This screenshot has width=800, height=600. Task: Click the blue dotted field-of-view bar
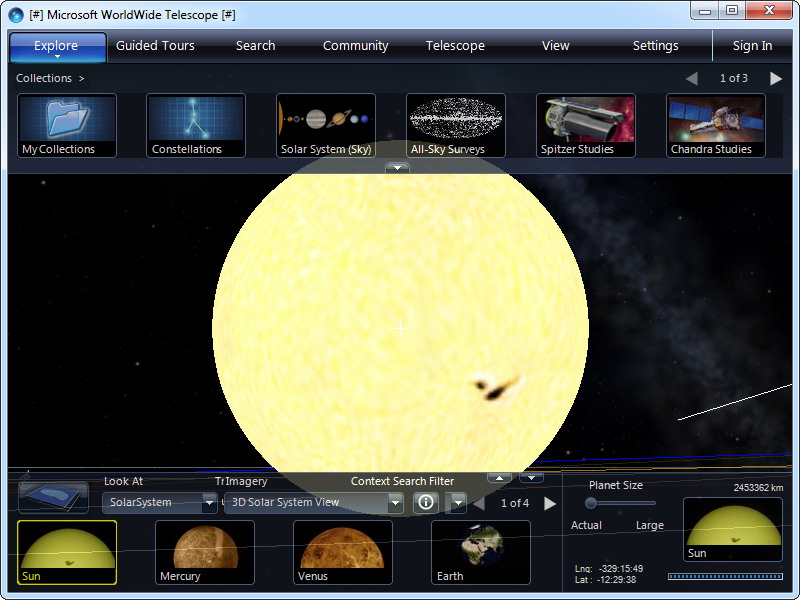[x=725, y=577]
